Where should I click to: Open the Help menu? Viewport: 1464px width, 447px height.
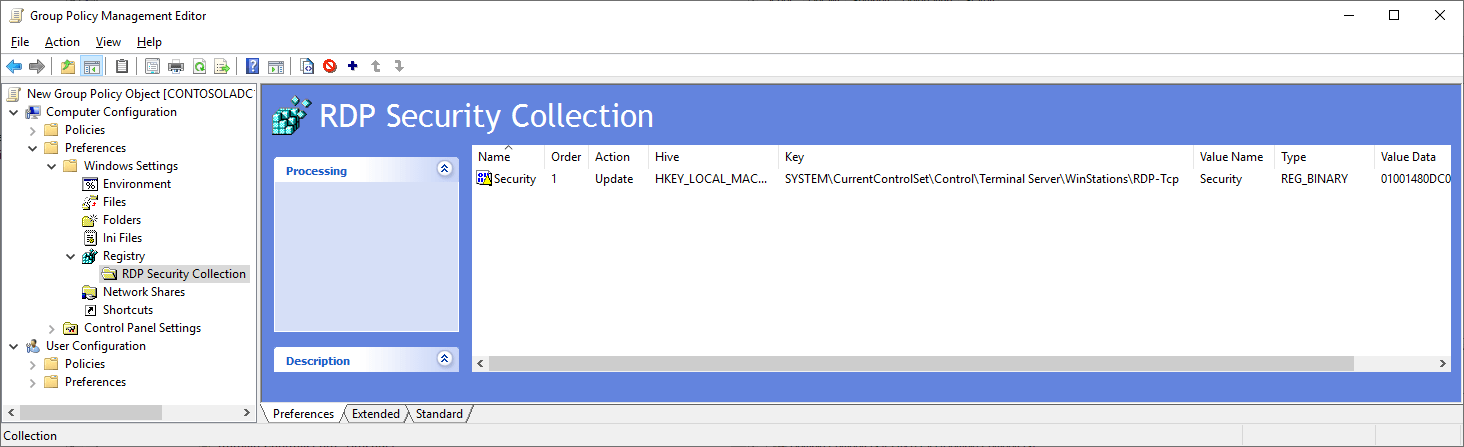pyautogui.click(x=149, y=42)
